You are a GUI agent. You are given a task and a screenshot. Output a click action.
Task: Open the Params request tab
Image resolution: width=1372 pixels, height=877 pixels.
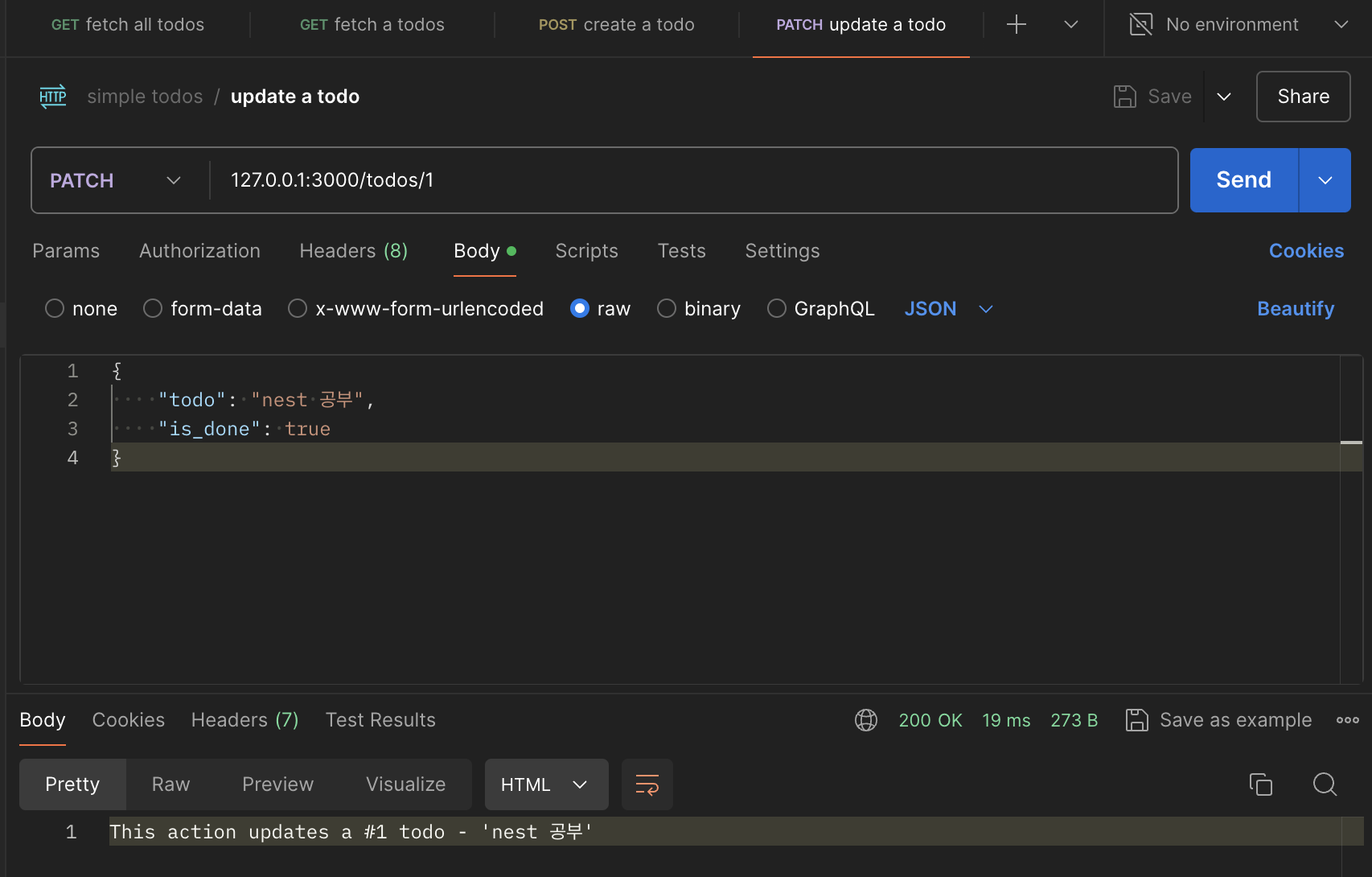(x=66, y=251)
